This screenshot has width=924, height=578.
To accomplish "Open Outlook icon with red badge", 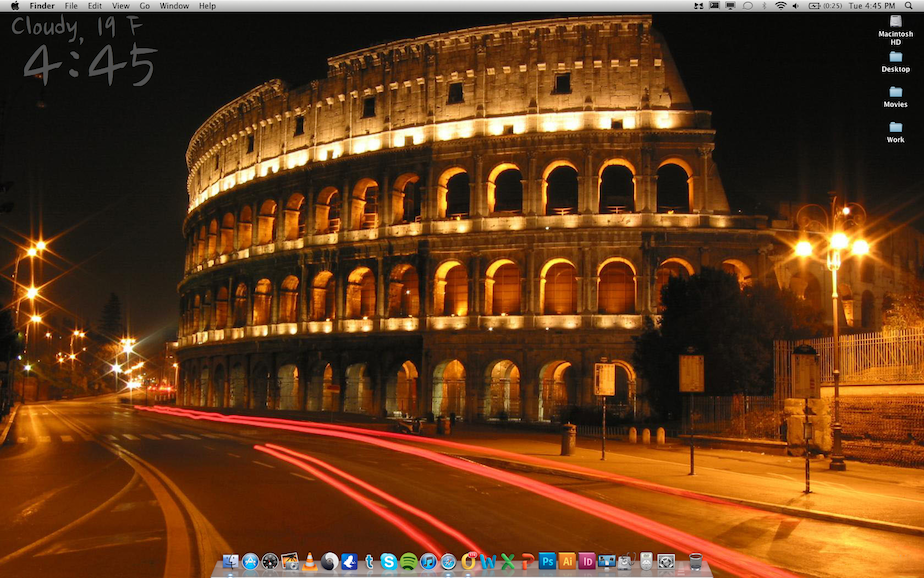I will coord(468,561).
